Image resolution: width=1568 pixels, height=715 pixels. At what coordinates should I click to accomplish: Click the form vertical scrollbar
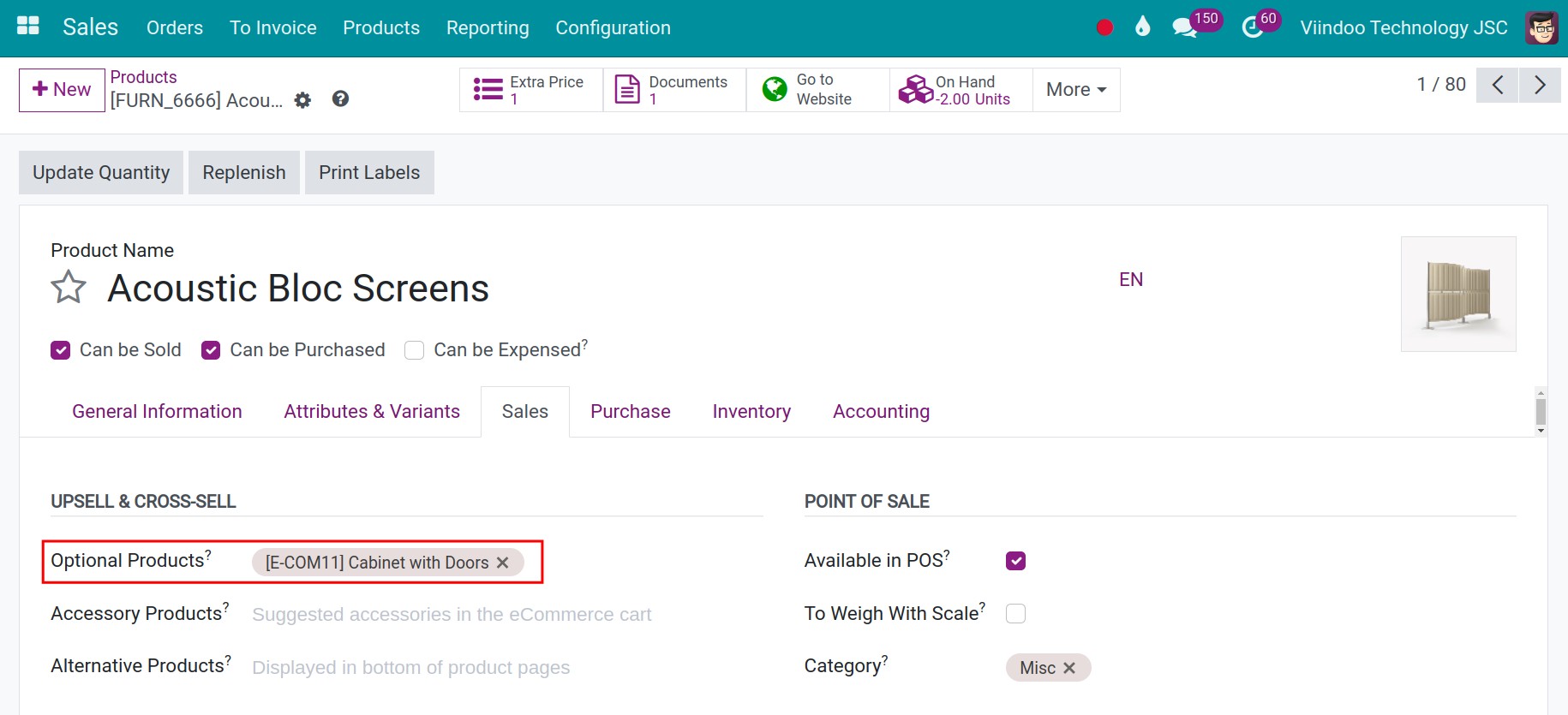point(1541,412)
